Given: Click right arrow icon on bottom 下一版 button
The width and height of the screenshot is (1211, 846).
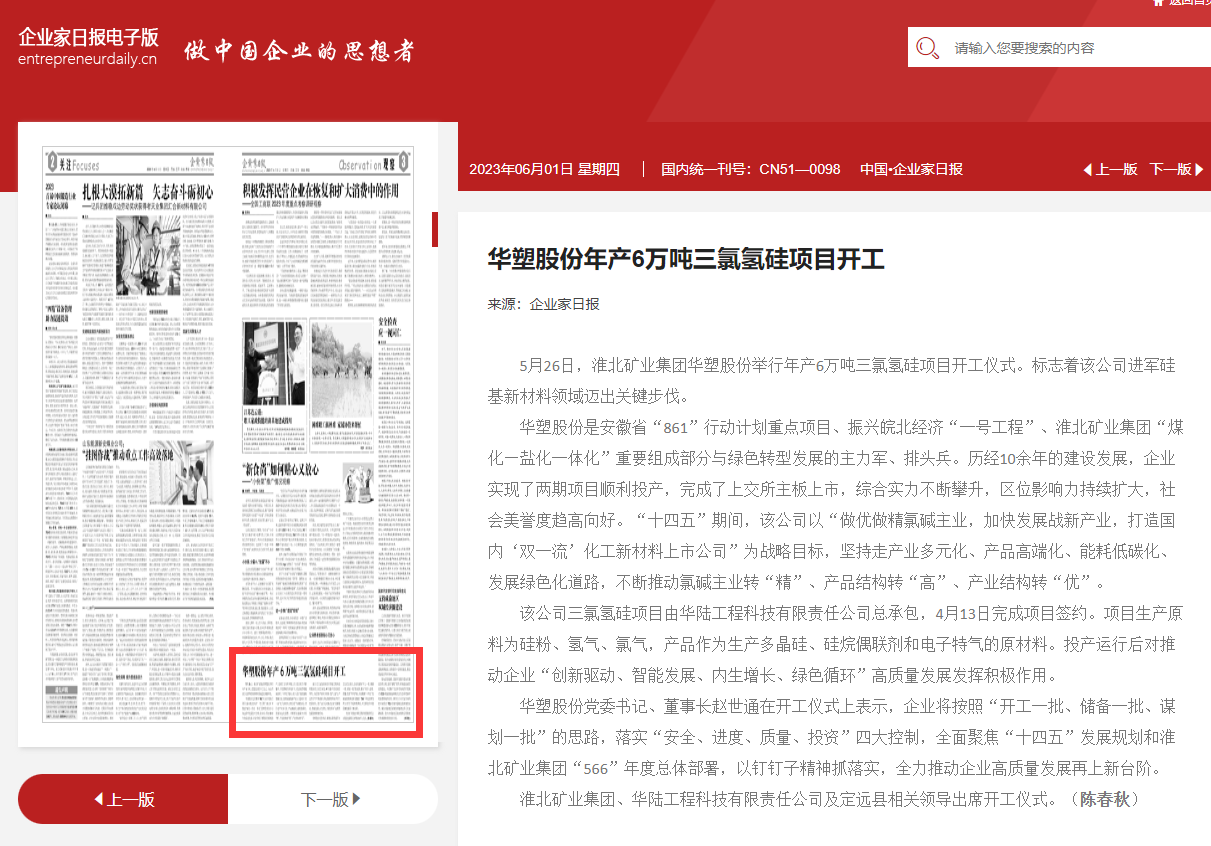Looking at the screenshot, I should (x=357, y=799).
